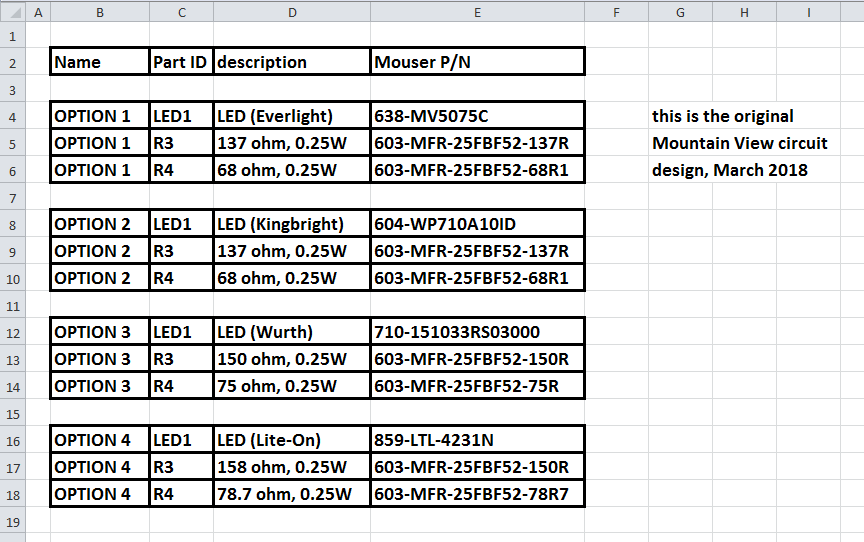The image size is (864, 542).
Task: Select cell '710-151033RS03000'
Action: point(477,332)
